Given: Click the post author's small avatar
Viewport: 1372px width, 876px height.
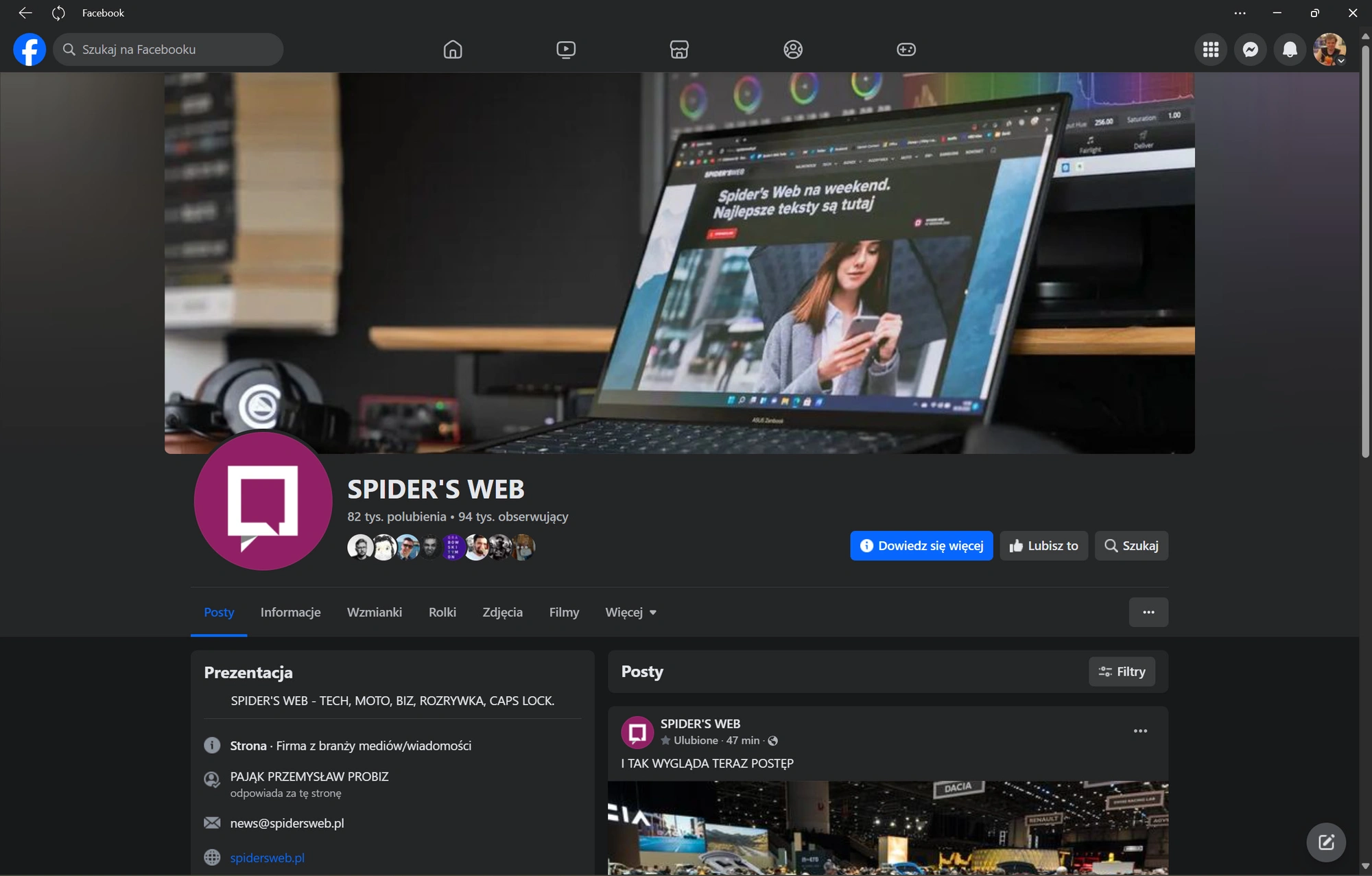Looking at the screenshot, I should (637, 733).
